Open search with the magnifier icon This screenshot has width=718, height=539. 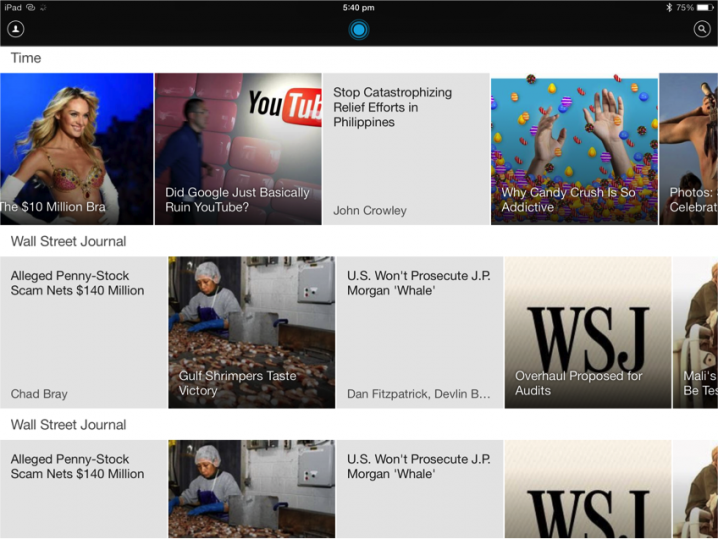702,29
